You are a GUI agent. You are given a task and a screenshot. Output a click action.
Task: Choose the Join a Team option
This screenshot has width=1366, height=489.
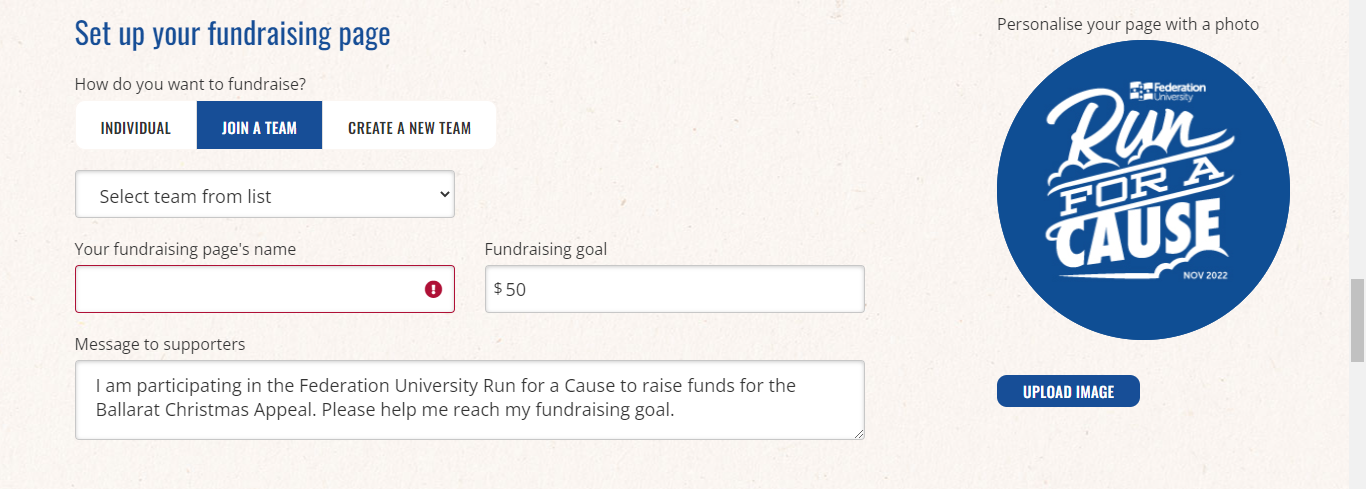pyautogui.click(x=259, y=128)
